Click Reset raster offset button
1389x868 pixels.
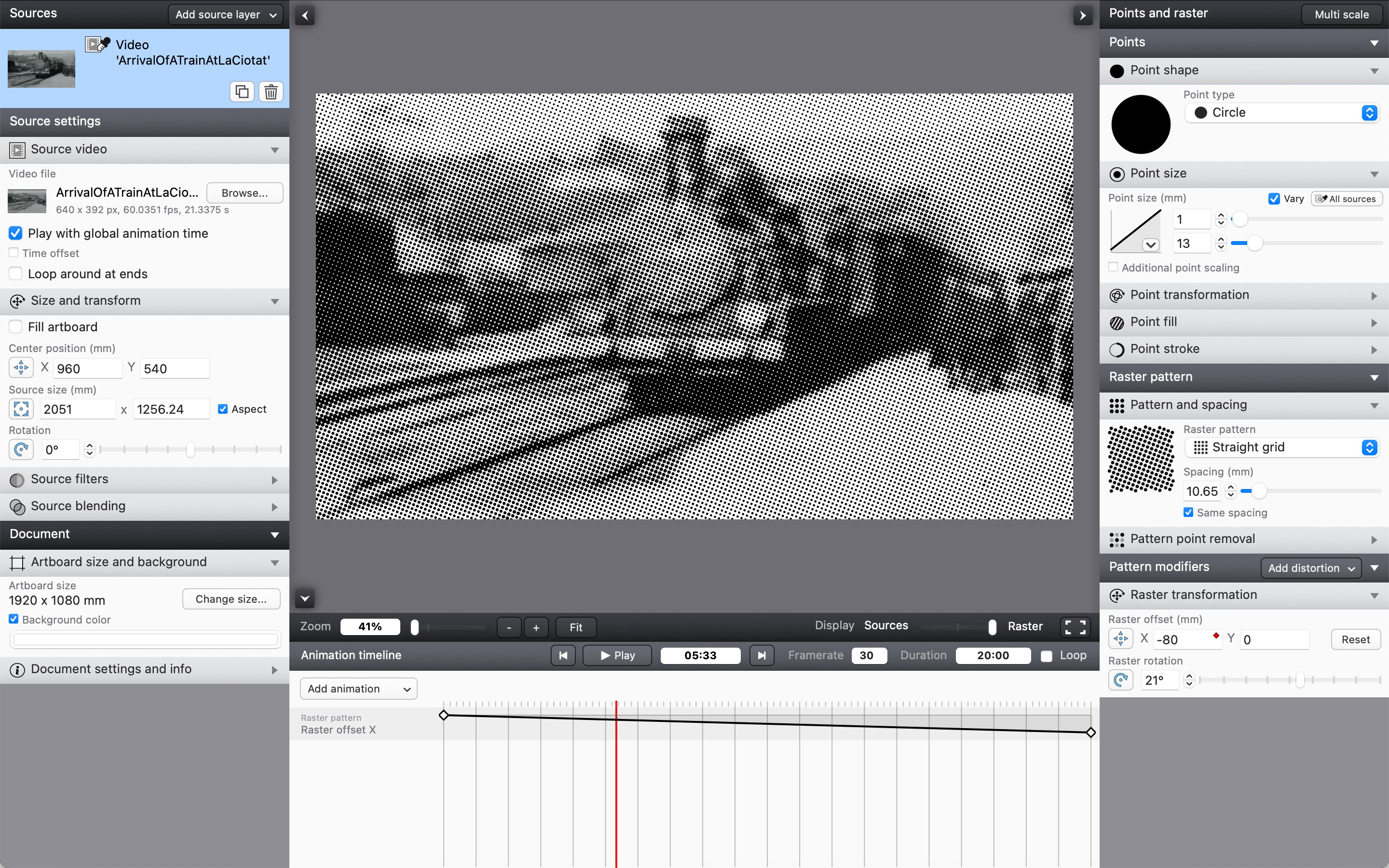(1356, 639)
